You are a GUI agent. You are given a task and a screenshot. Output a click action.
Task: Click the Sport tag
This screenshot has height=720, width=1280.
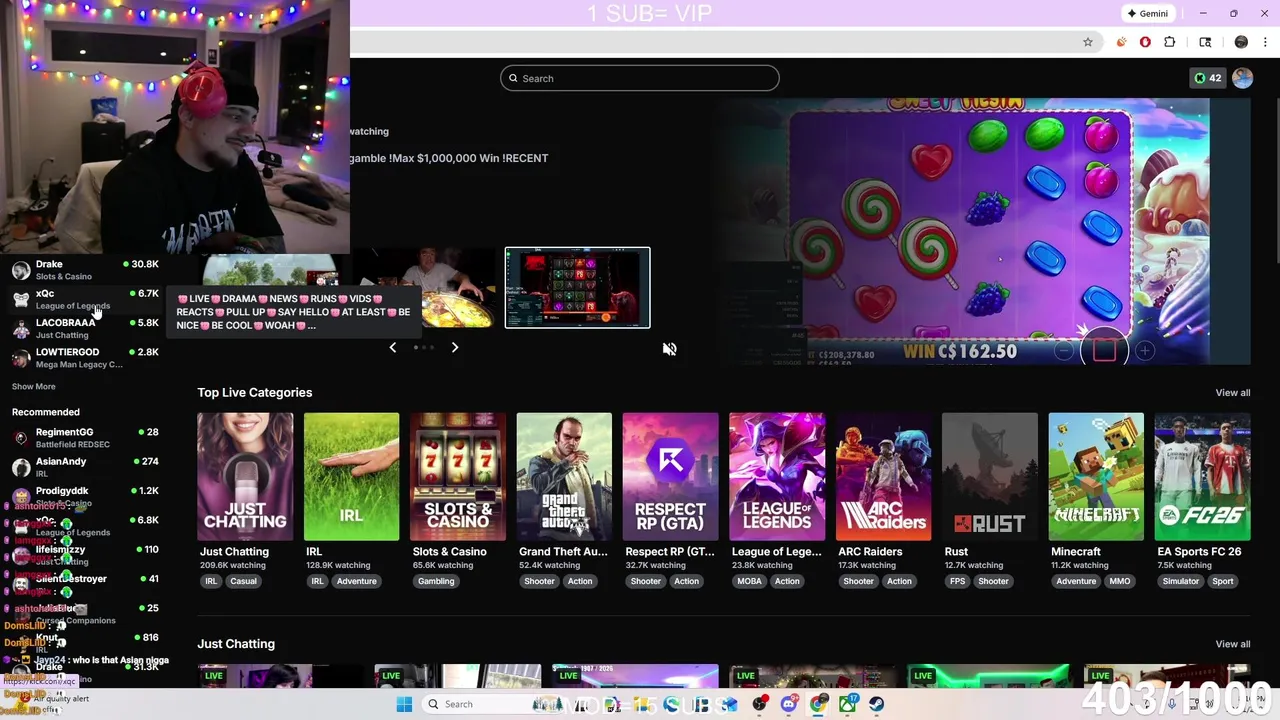coord(1223,581)
